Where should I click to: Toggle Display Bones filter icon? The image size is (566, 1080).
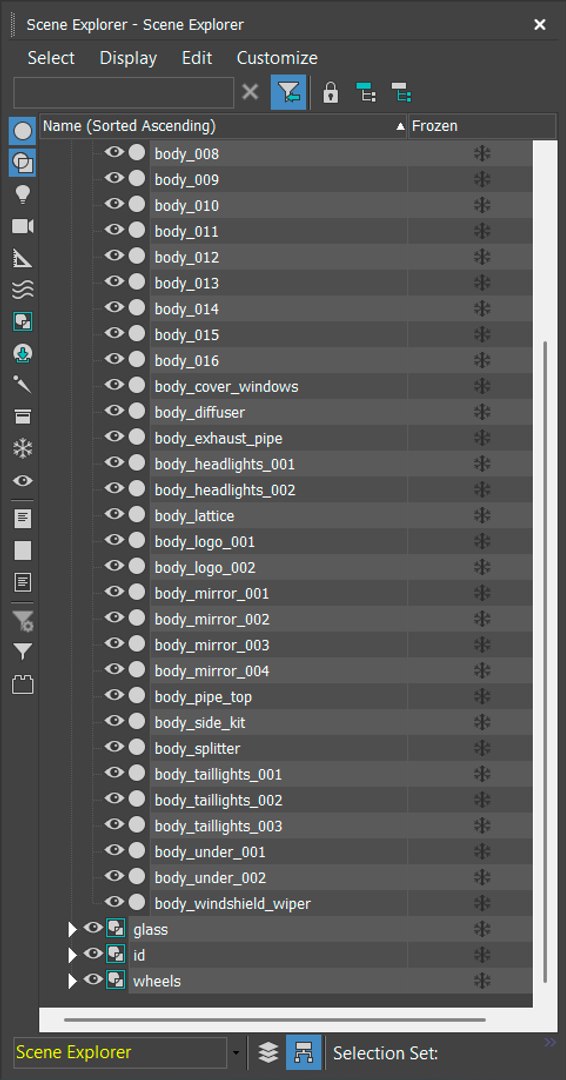23,384
